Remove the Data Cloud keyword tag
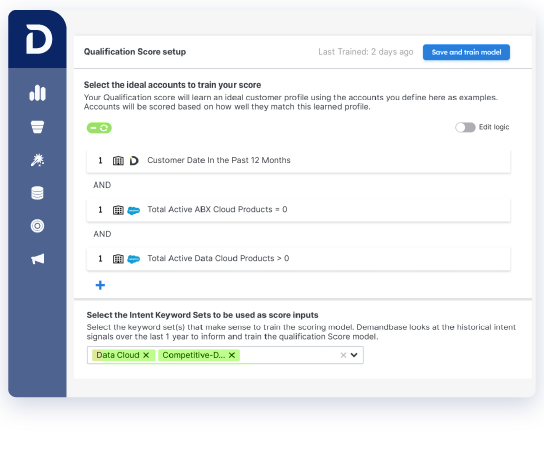 tap(146, 355)
